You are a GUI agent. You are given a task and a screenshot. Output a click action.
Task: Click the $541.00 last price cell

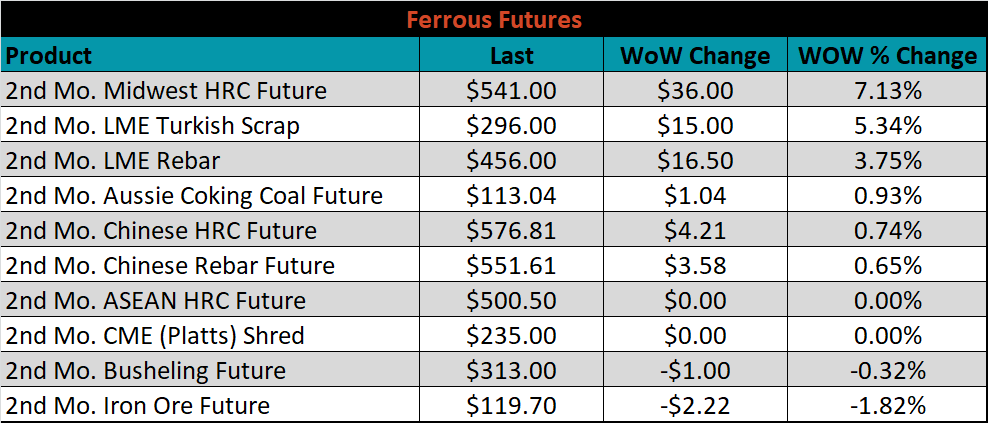[512, 90]
